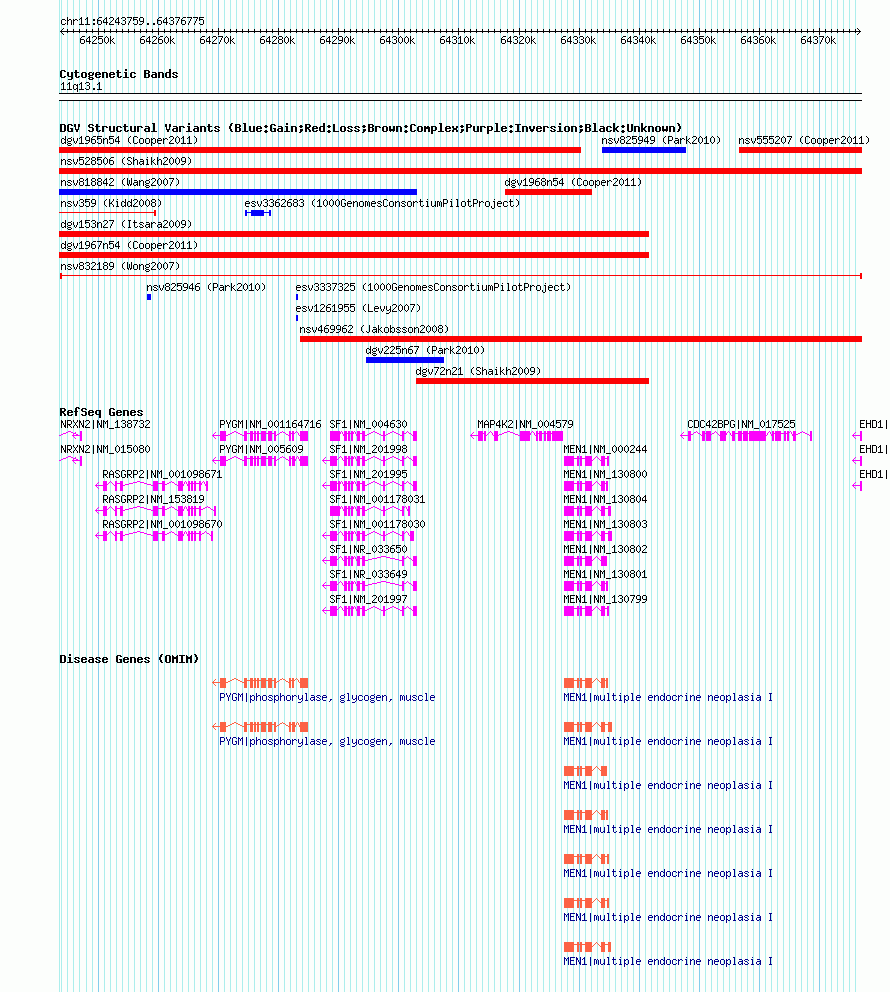The width and height of the screenshot is (890, 992).
Task: Click the nsv359 (Kidd2008) variant label
Action: (x=111, y=203)
